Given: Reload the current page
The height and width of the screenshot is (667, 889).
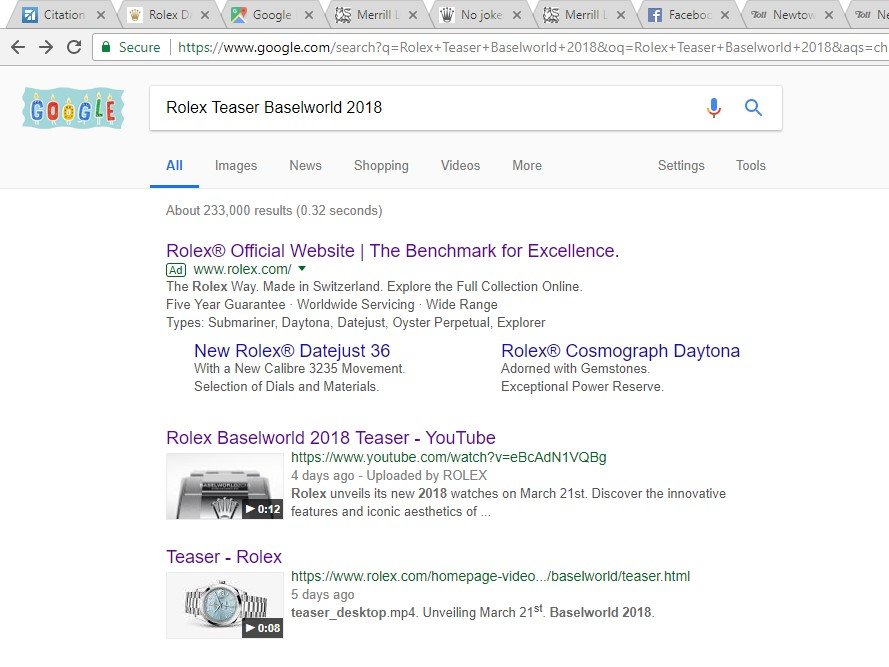Looking at the screenshot, I should coord(74,47).
